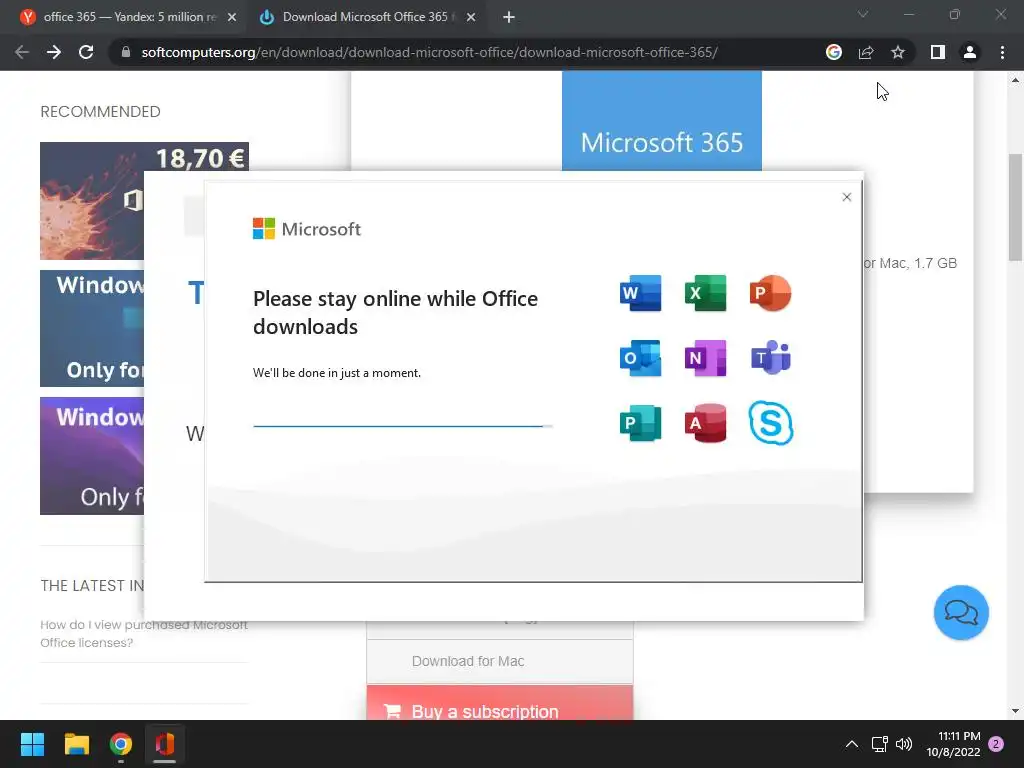Click the Access icon in Office installer

click(705, 423)
